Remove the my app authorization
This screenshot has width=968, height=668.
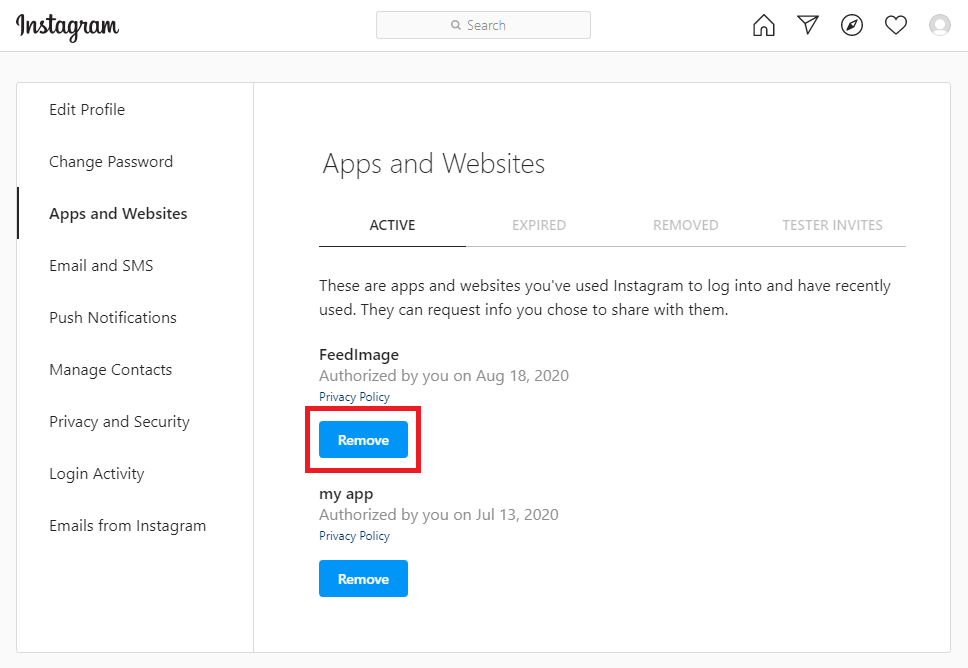[364, 578]
